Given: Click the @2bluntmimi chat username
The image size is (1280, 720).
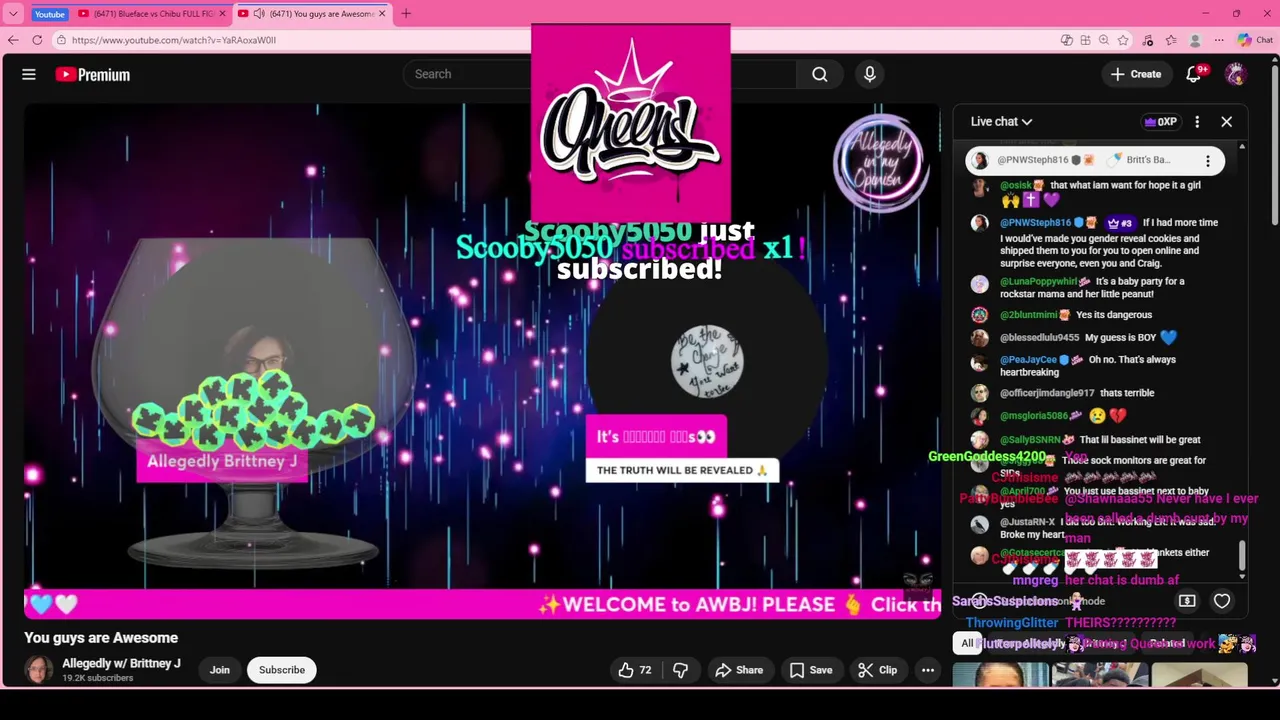Looking at the screenshot, I should [x=1029, y=315].
